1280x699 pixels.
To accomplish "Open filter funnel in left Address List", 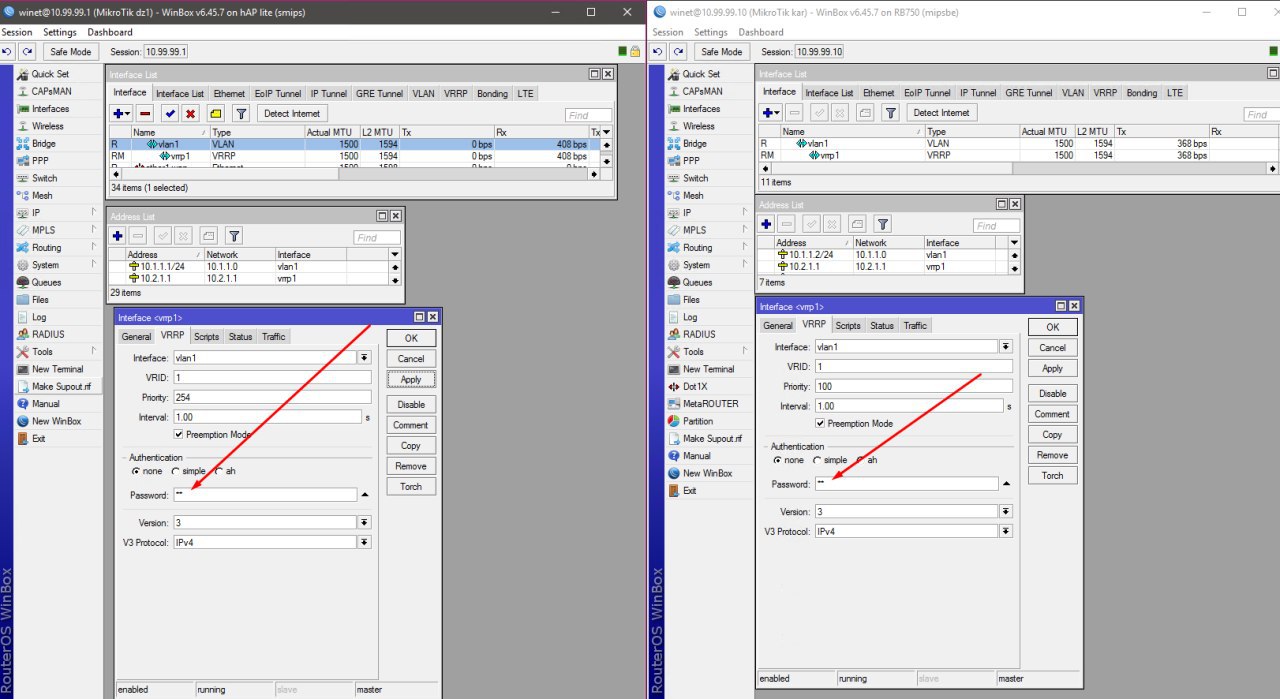I will click(233, 236).
